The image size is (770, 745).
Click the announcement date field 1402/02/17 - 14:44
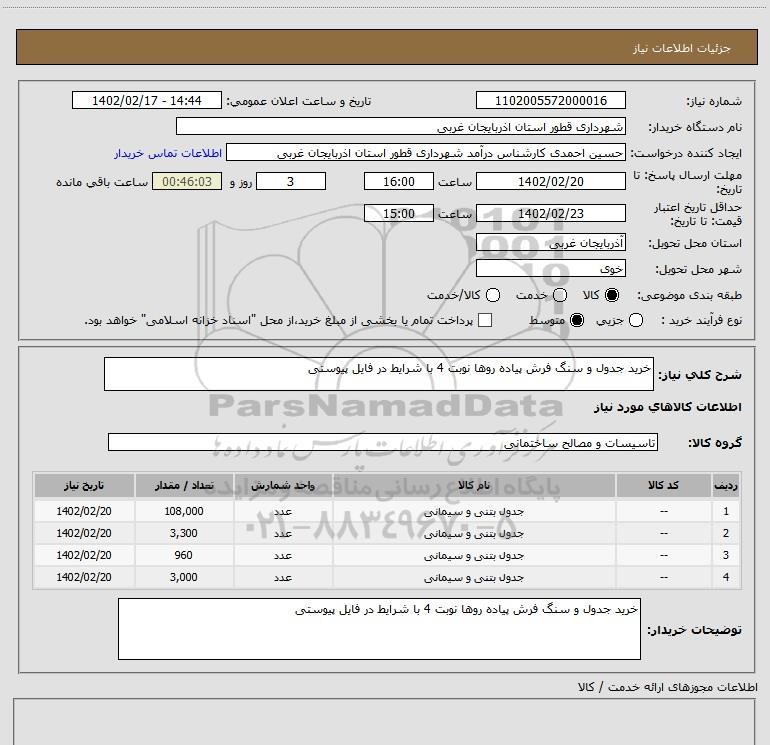click(x=147, y=101)
